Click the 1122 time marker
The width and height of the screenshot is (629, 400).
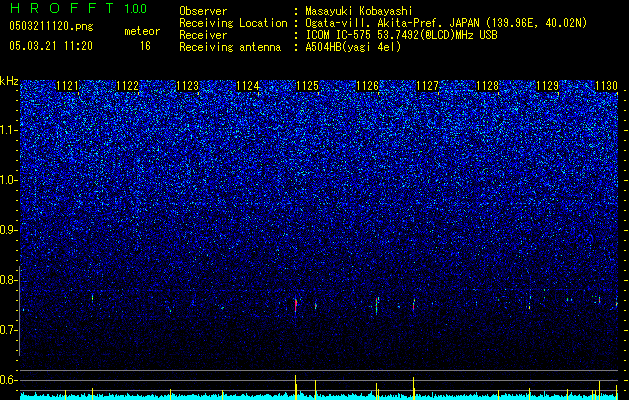coord(128,86)
